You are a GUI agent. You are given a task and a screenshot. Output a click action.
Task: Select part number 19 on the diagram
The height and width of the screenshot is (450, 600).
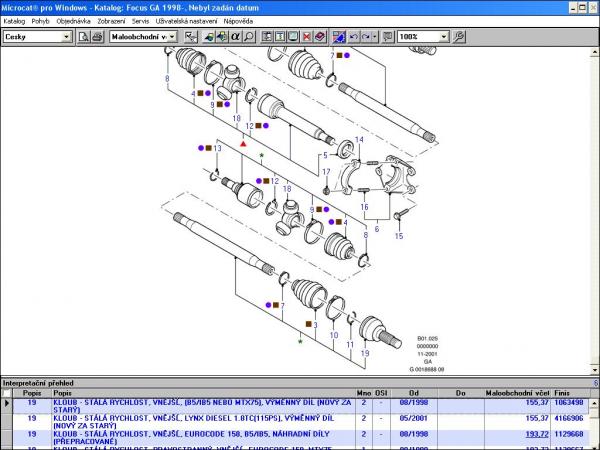[x=364, y=353]
